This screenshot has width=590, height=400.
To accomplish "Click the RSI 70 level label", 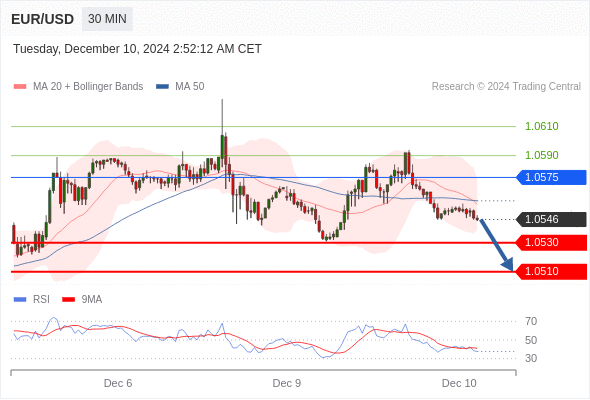I will 531,322.
